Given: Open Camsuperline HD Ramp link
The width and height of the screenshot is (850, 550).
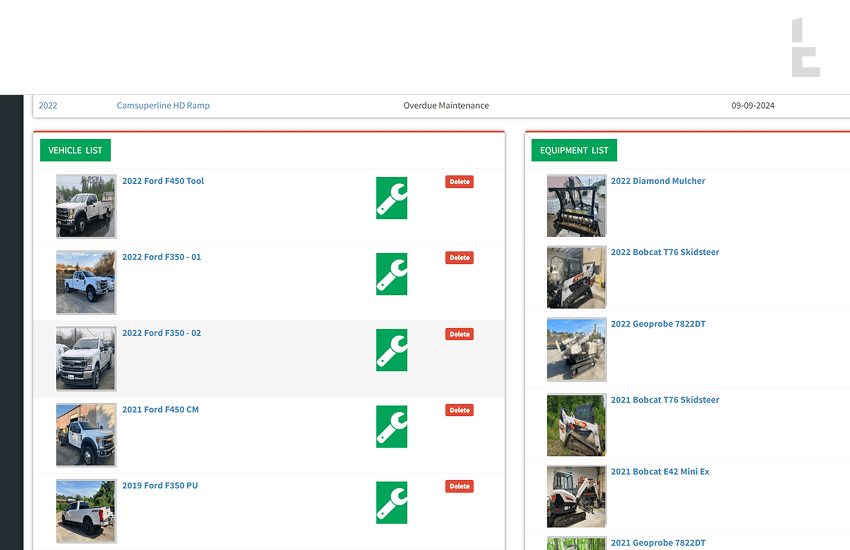Looking at the screenshot, I should point(163,106).
